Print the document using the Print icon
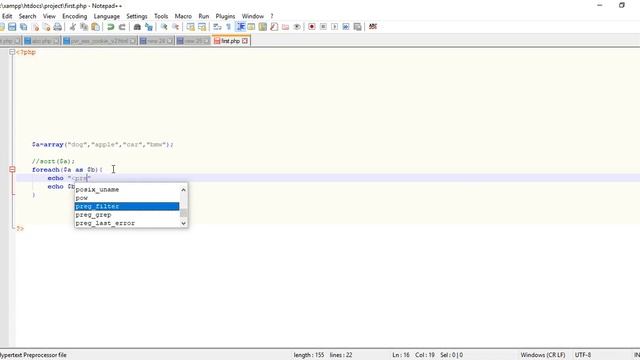640x360 pixels. point(58,27)
